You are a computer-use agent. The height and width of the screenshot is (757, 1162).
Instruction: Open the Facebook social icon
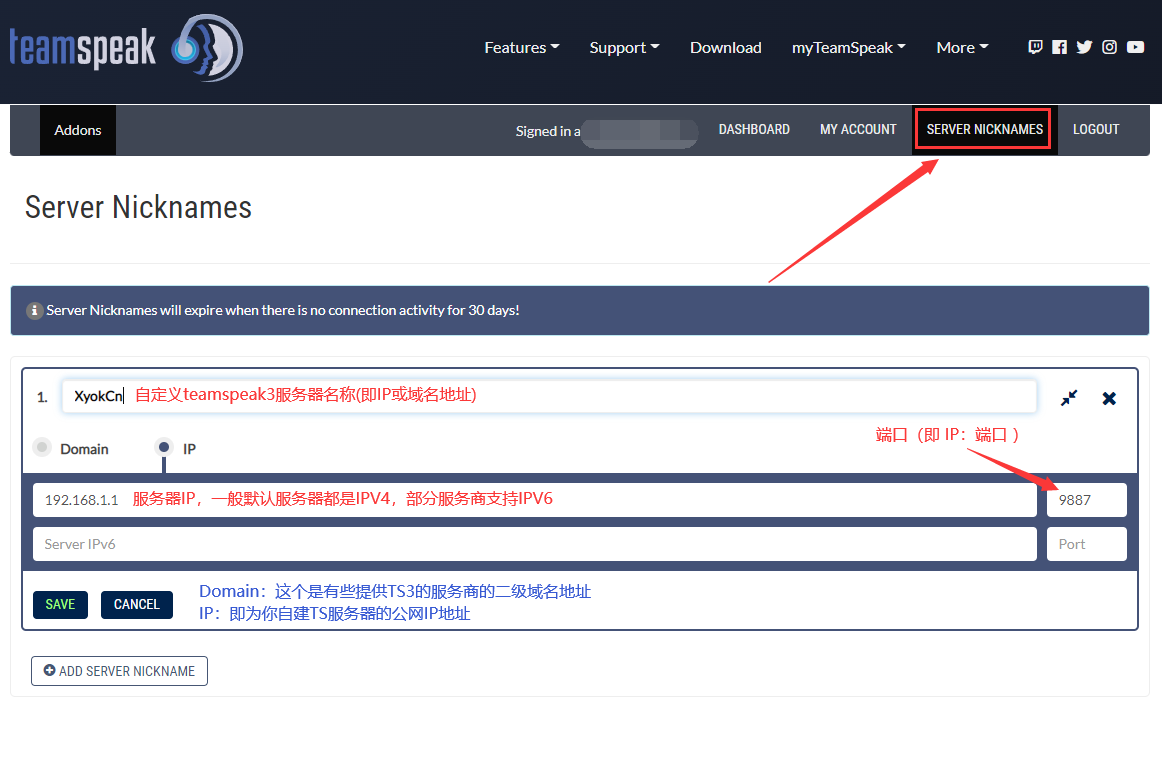point(1060,47)
